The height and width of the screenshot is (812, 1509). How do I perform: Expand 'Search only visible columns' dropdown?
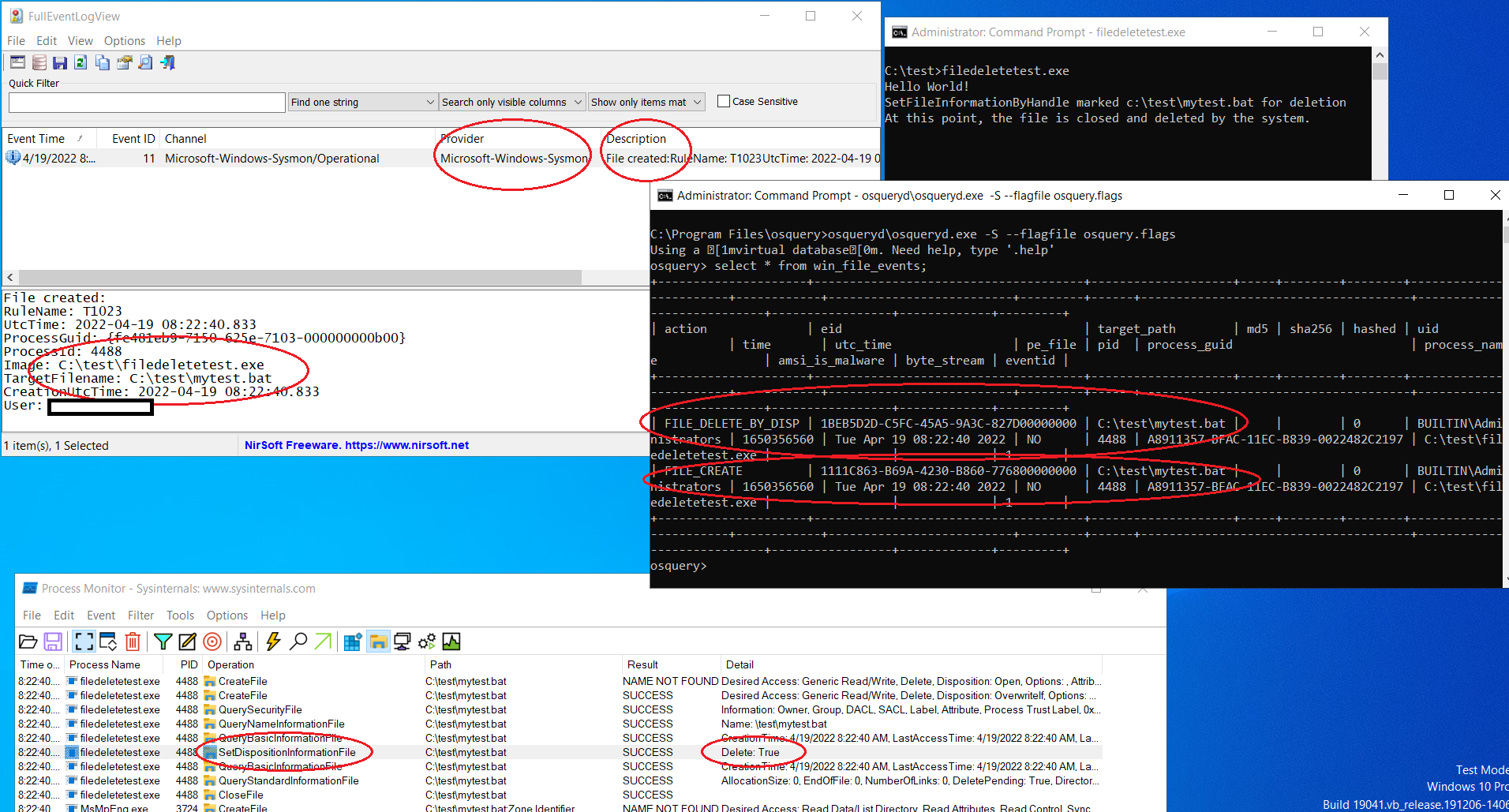pos(578,102)
